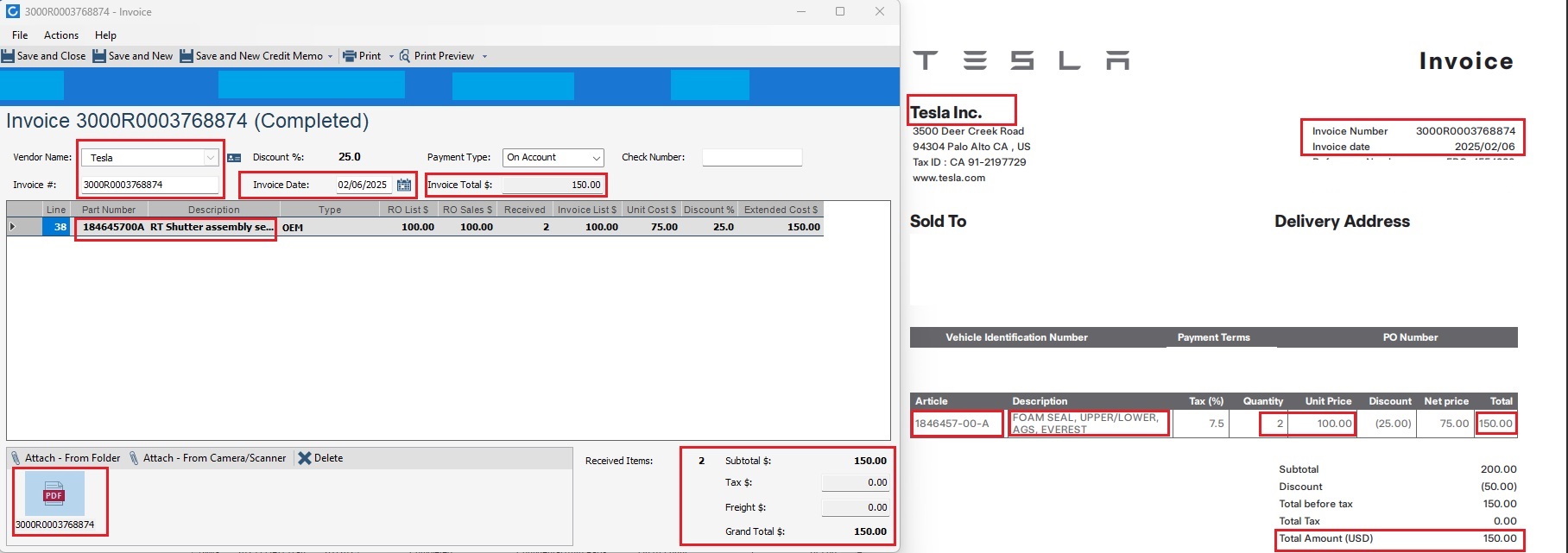Click the row selector arrow for line 38
This screenshot has width=1568, height=553.
tap(13, 227)
